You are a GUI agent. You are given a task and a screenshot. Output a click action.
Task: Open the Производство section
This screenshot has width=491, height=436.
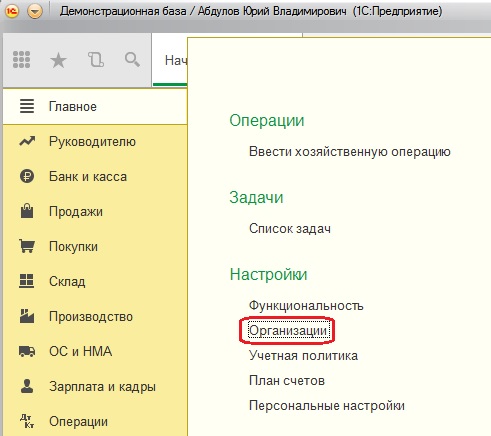pyautogui.click(x=95, y=317)
